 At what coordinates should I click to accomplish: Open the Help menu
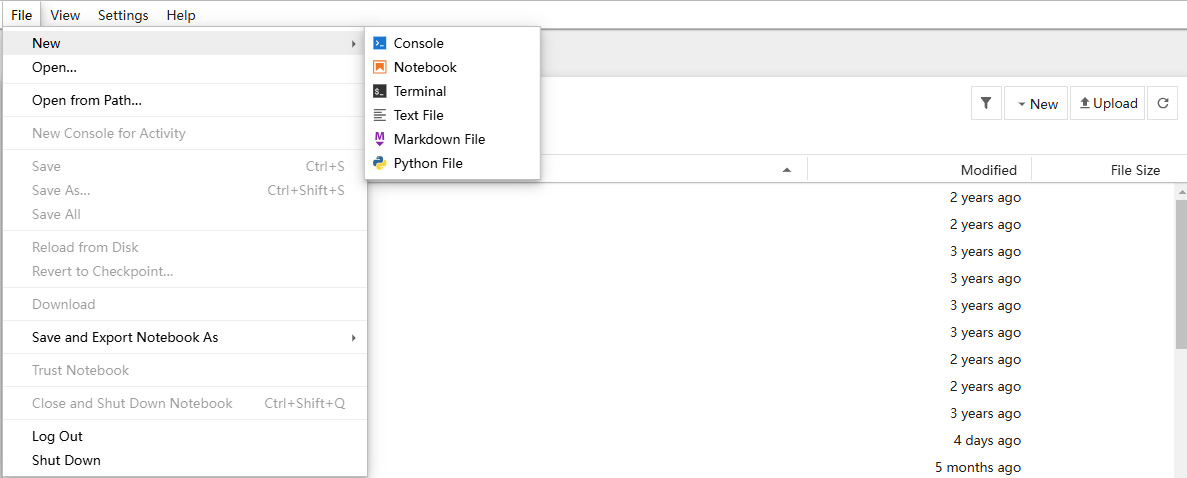[x=181, y=15]
